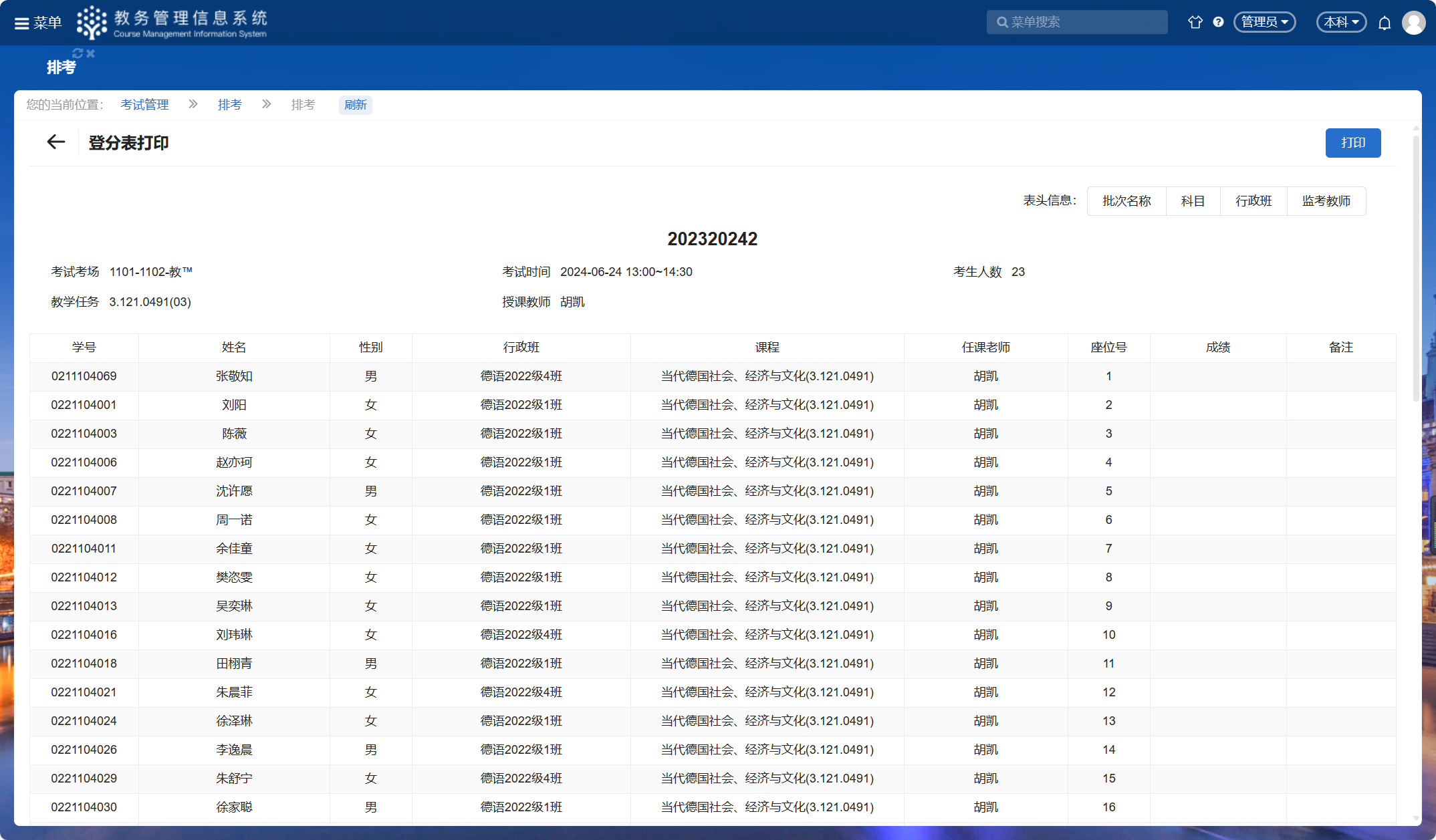
Task: Expand the 管理员 role dropdown
Action: (x=1264, y=22)
